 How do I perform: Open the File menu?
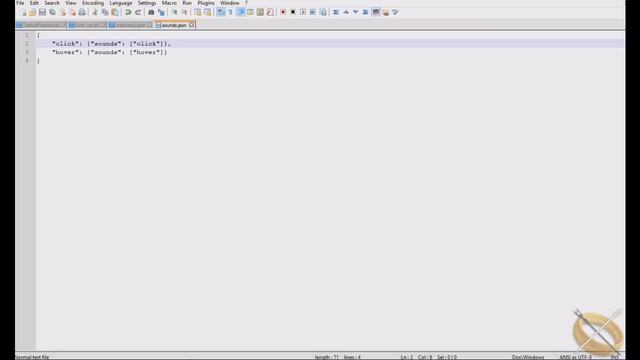[20, 3]
